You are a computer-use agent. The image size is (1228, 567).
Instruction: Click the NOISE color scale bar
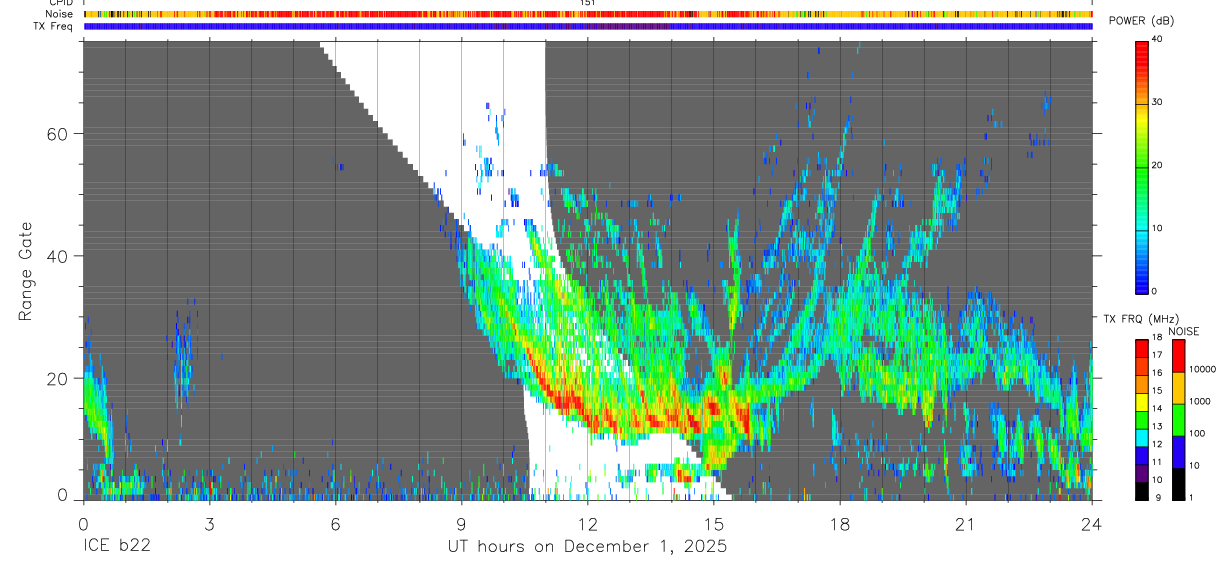pyautogui.click(x=1179, y=419)
